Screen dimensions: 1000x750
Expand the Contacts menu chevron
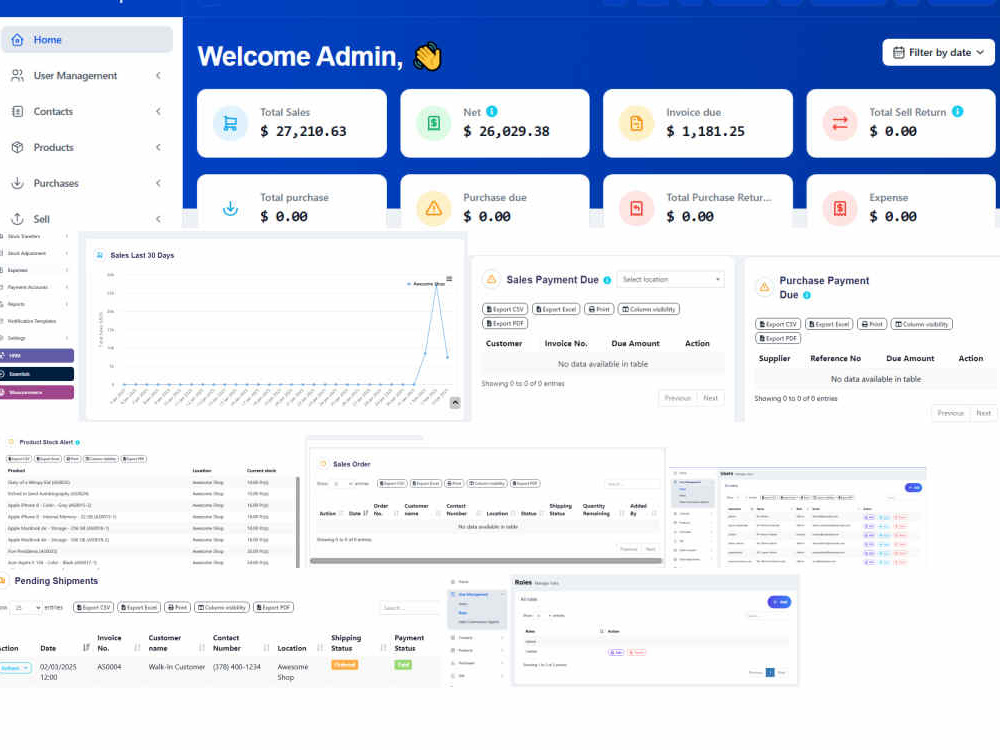(158, 112)
